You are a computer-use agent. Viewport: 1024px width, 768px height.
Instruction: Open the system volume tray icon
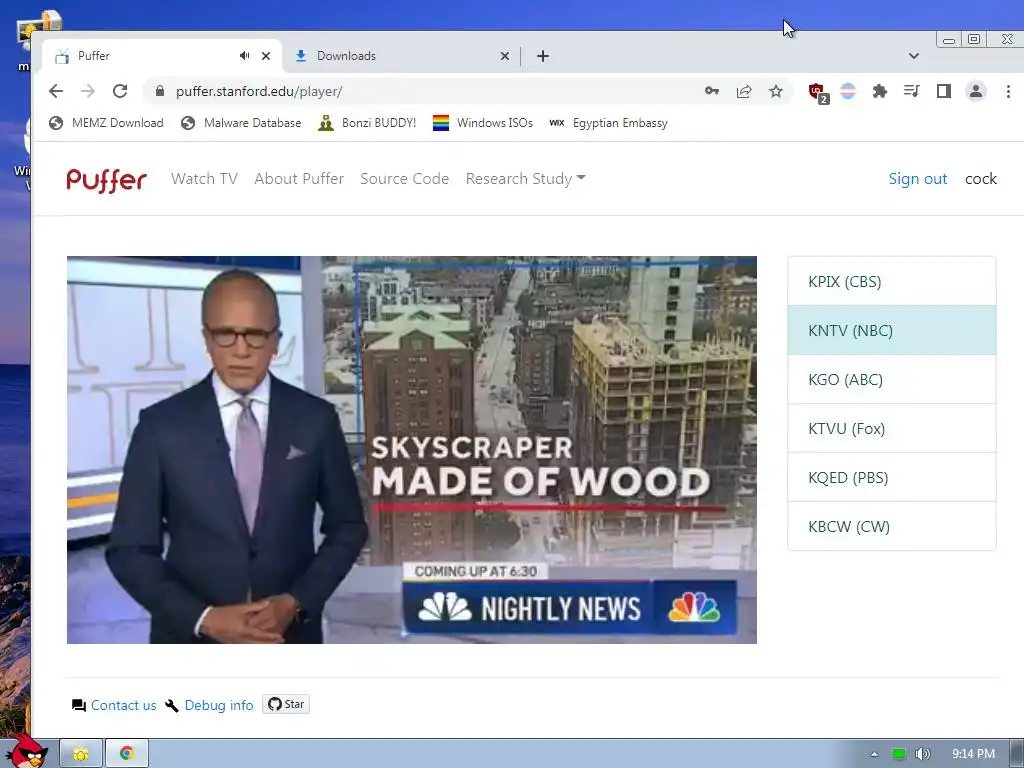pyautogui.click(x=922, y=754)
